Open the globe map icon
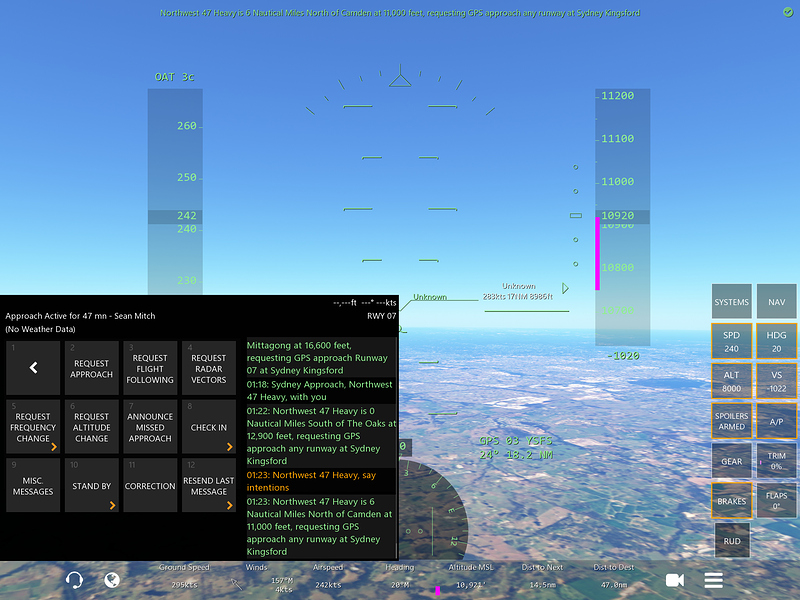 tap(112, 580)
